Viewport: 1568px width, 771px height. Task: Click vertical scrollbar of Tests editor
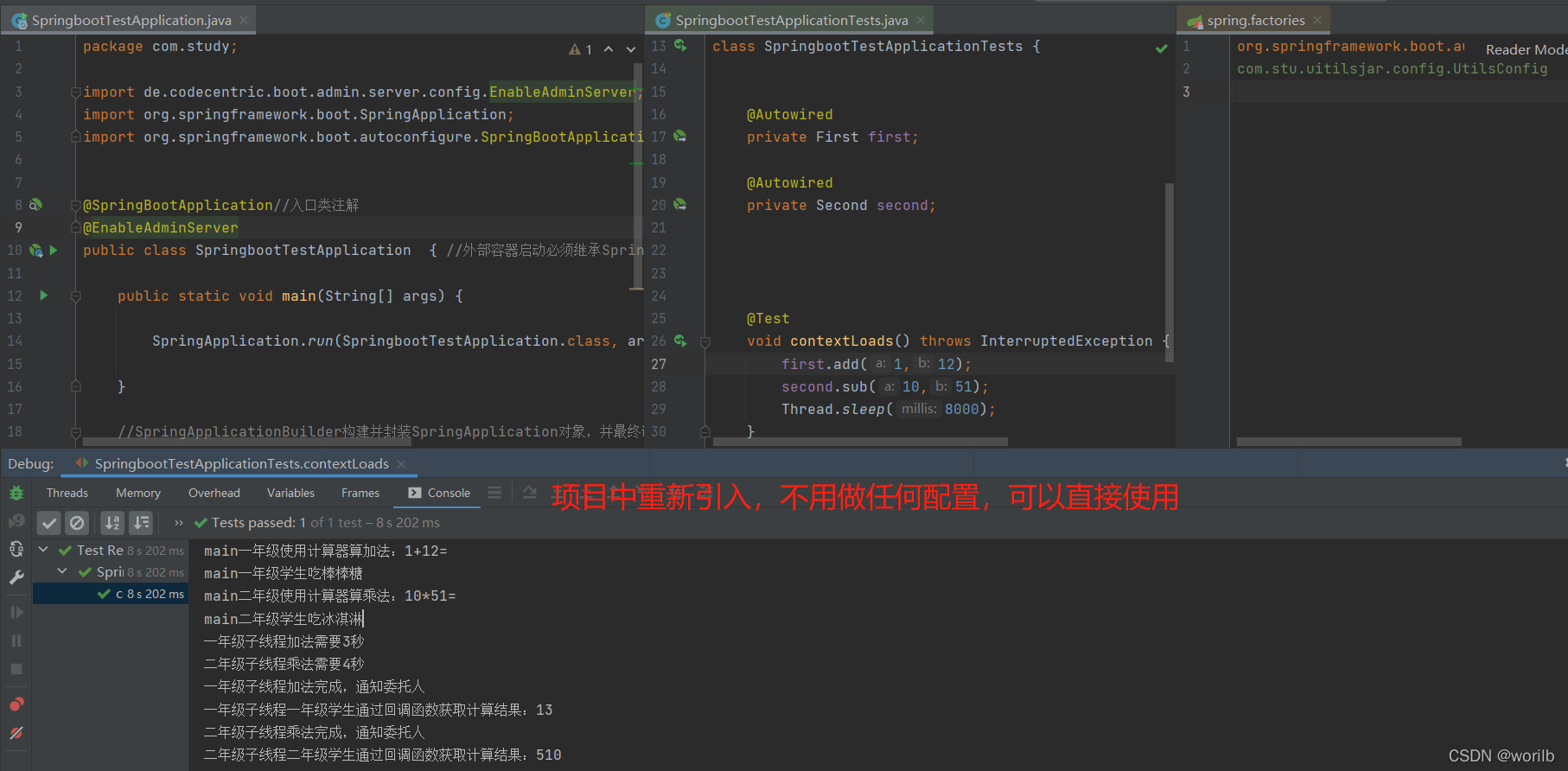[x=1170, y=272]
